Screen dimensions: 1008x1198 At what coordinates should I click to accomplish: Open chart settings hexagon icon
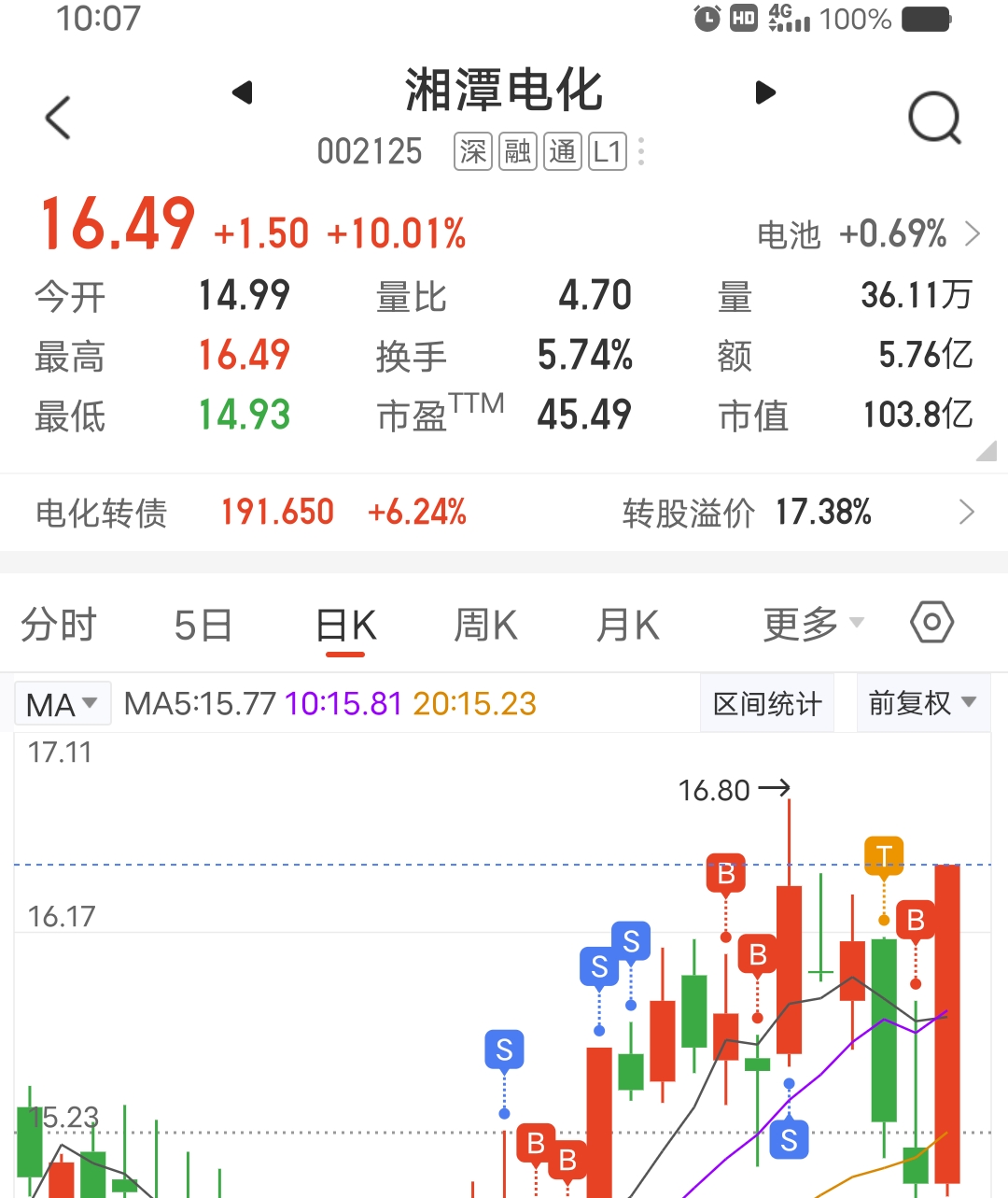[x=932, y=623]
